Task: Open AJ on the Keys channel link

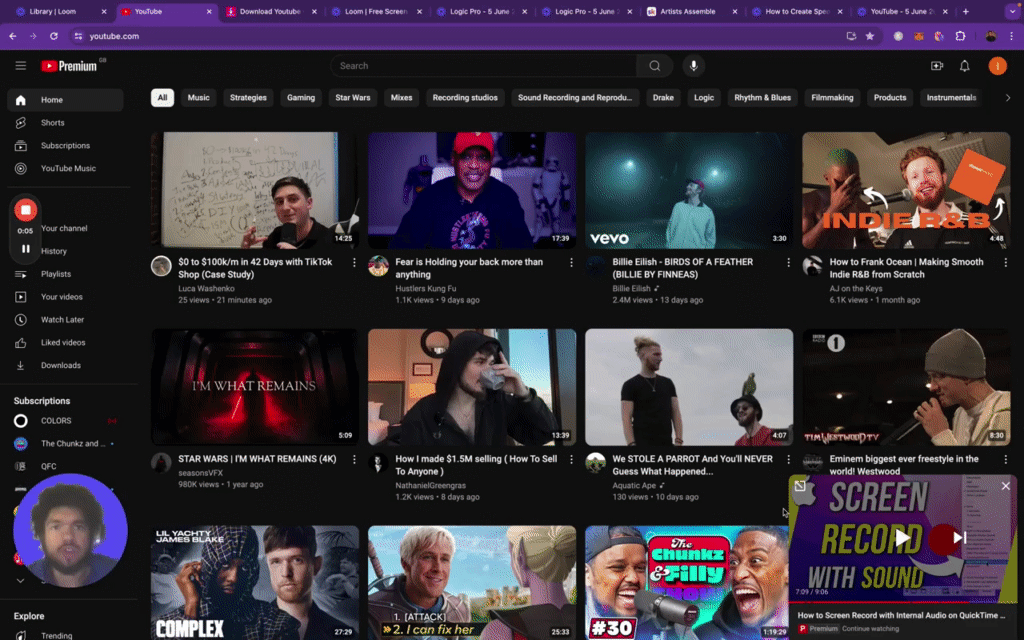Action: coord(856,289)
